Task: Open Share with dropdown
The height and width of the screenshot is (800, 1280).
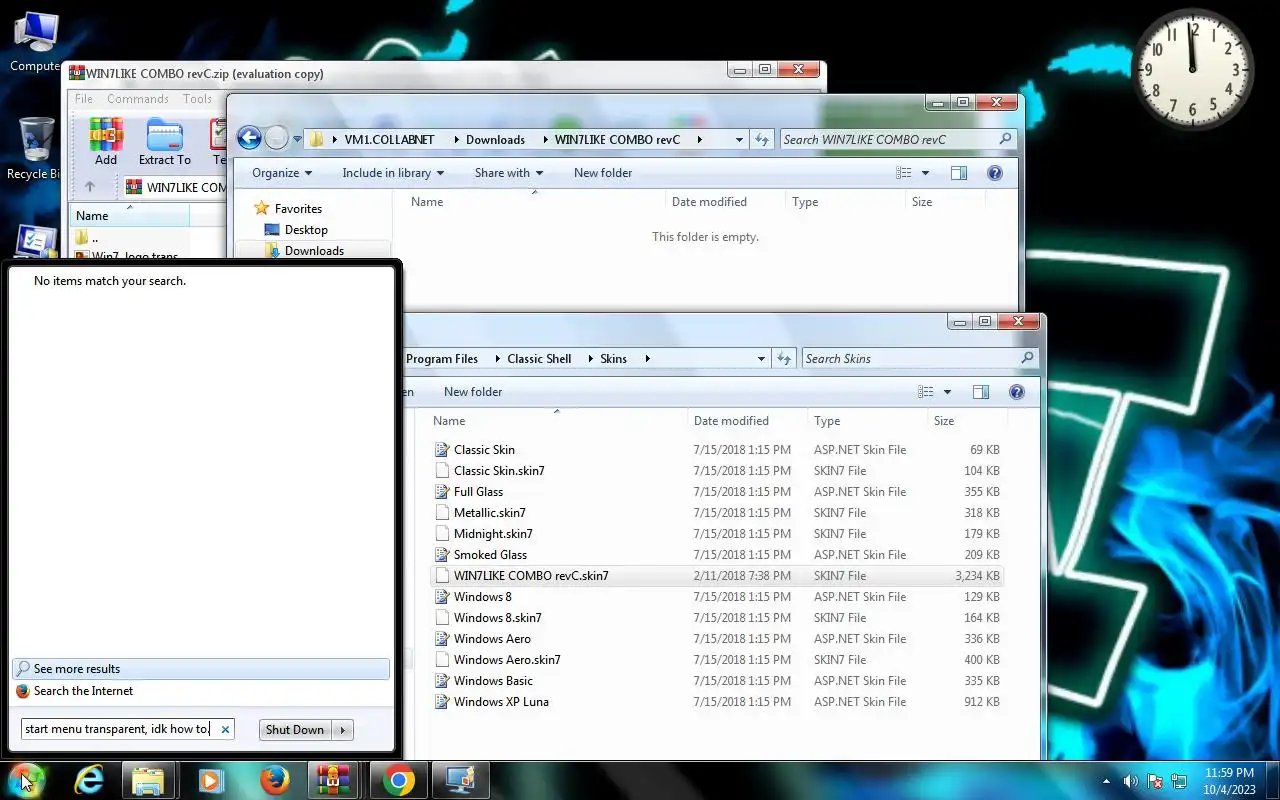Action: click(509, 173)
